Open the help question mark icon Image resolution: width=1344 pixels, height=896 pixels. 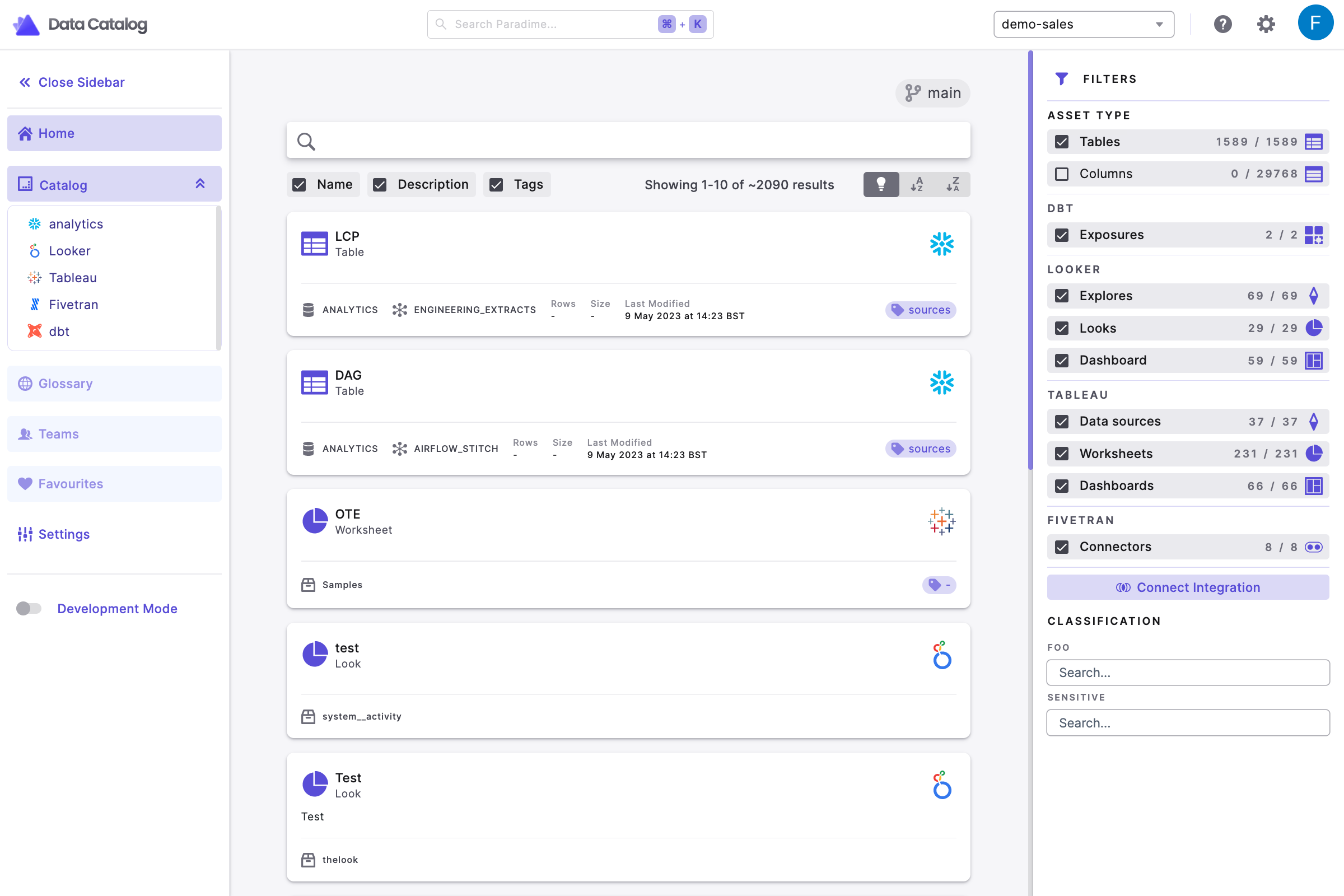click(x=1222, y=24)
